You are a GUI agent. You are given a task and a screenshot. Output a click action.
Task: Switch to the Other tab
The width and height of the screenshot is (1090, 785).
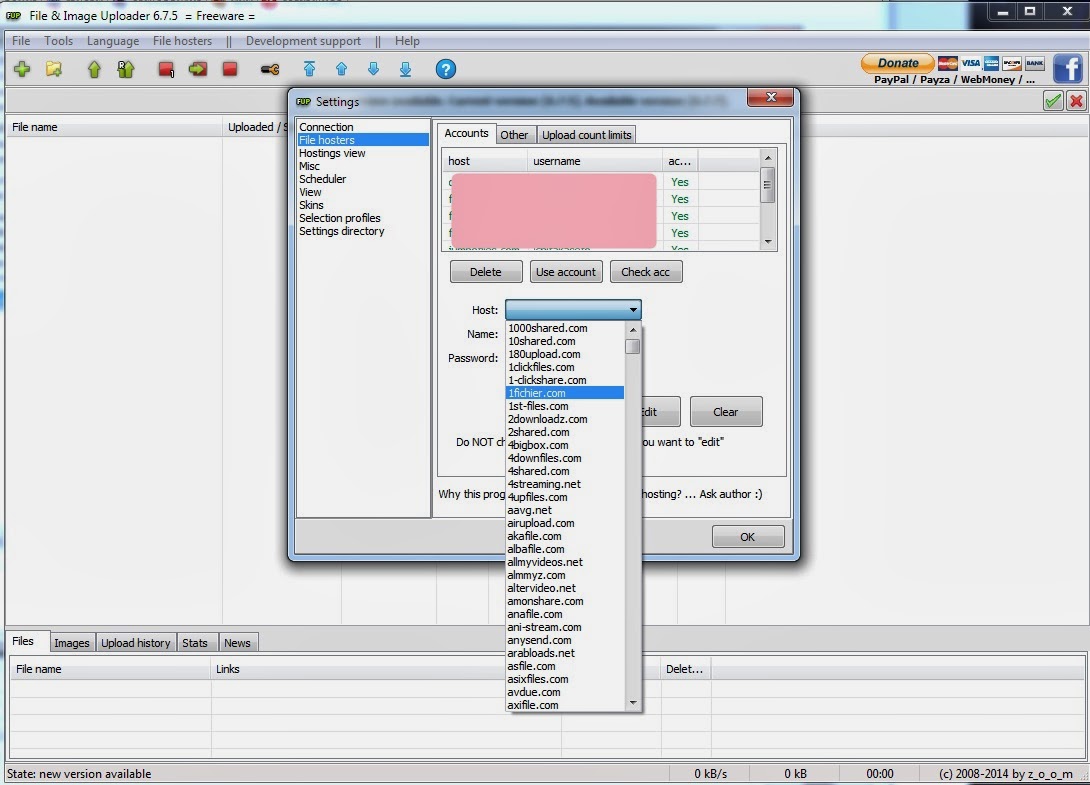click(514, 135)
